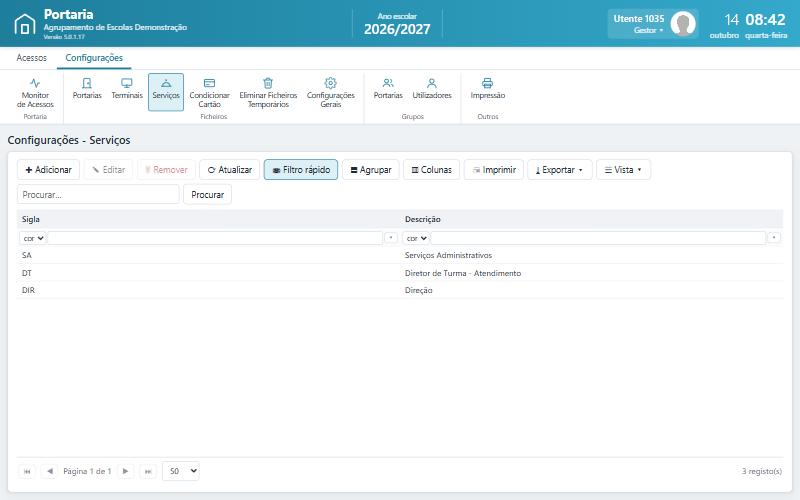Screen dimensions: 800x500
Task: Go to last page of results
Action: click(x=148, y=471)
